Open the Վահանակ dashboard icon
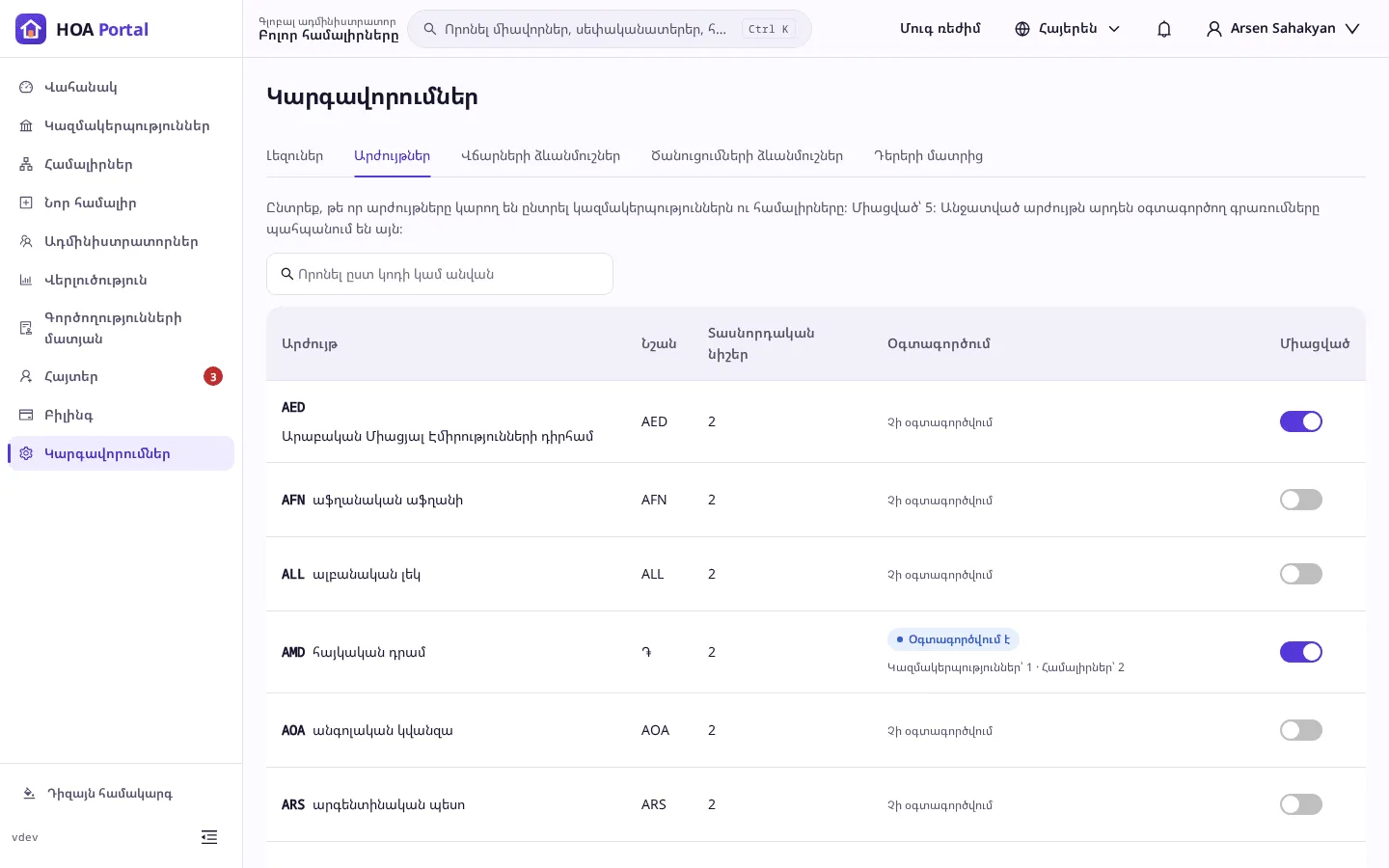1389x868 pixels. pos(26,87)
